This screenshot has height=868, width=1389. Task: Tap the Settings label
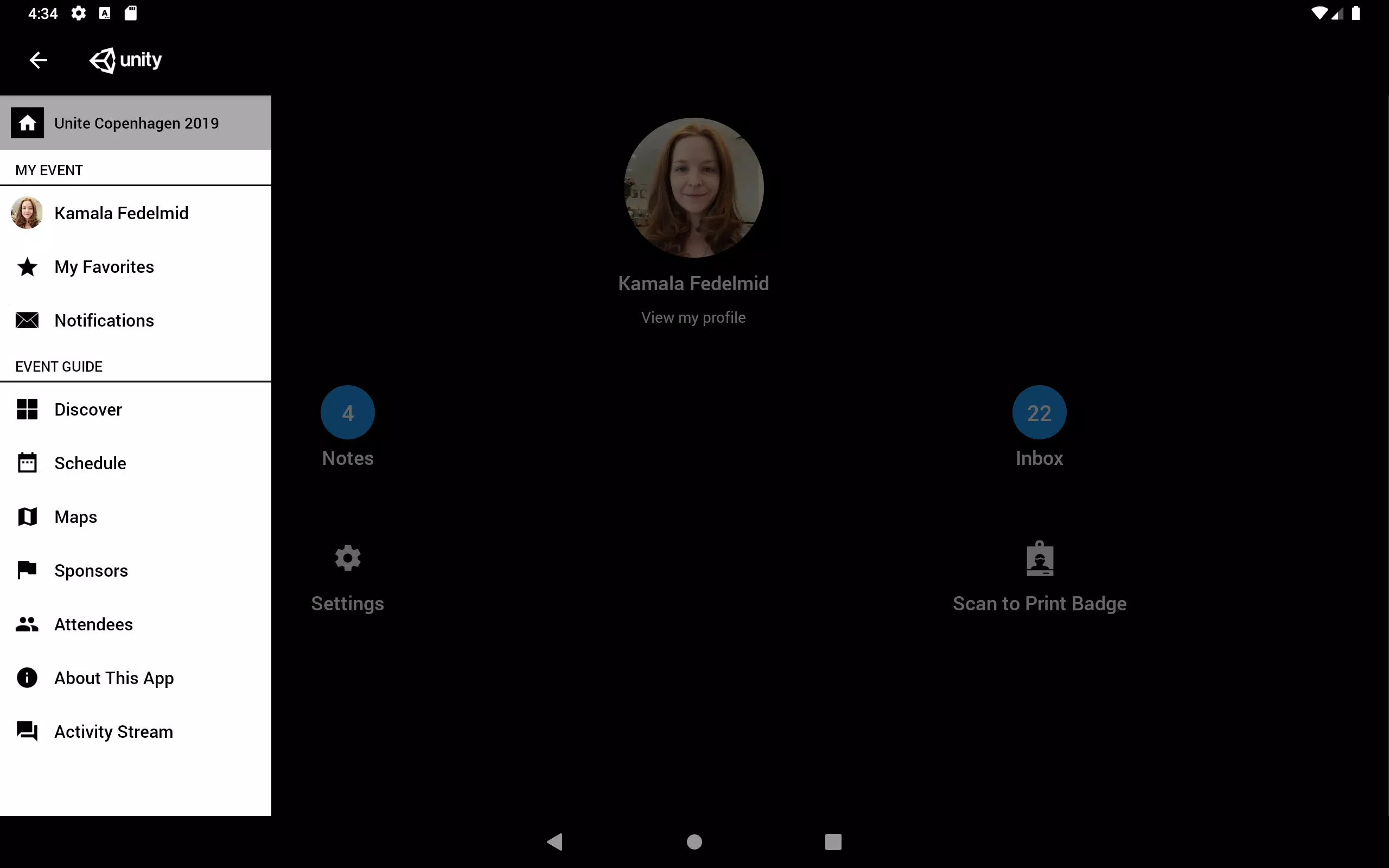click(x=348, y=603)
